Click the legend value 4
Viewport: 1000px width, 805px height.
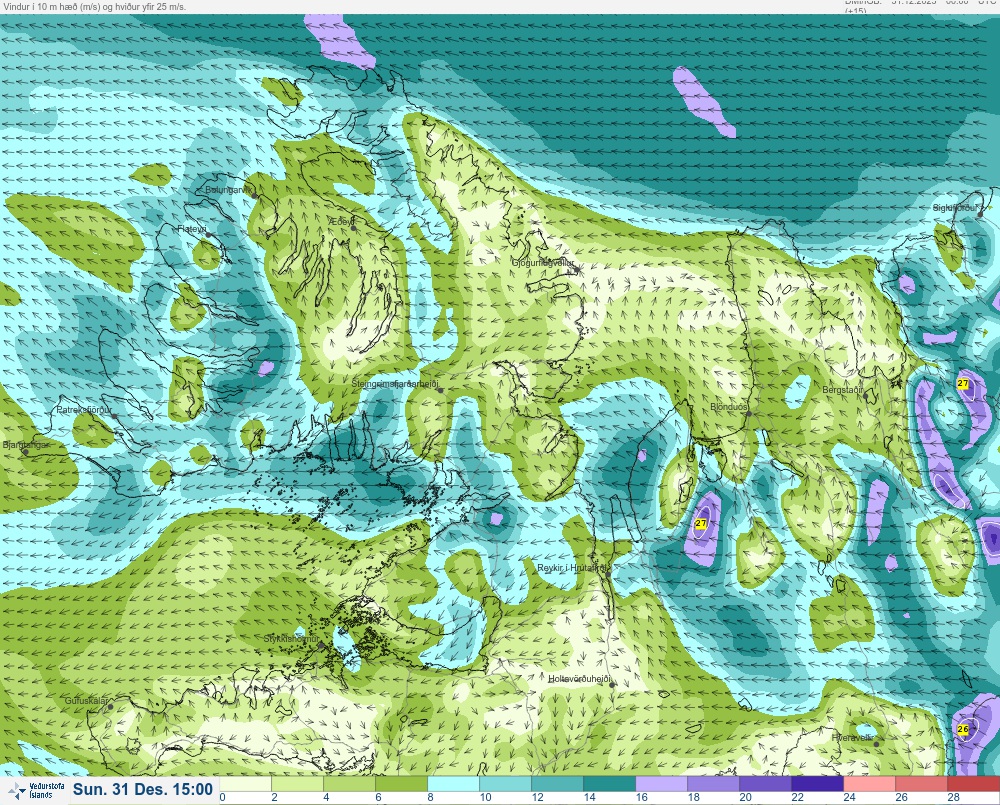(326, 797)
